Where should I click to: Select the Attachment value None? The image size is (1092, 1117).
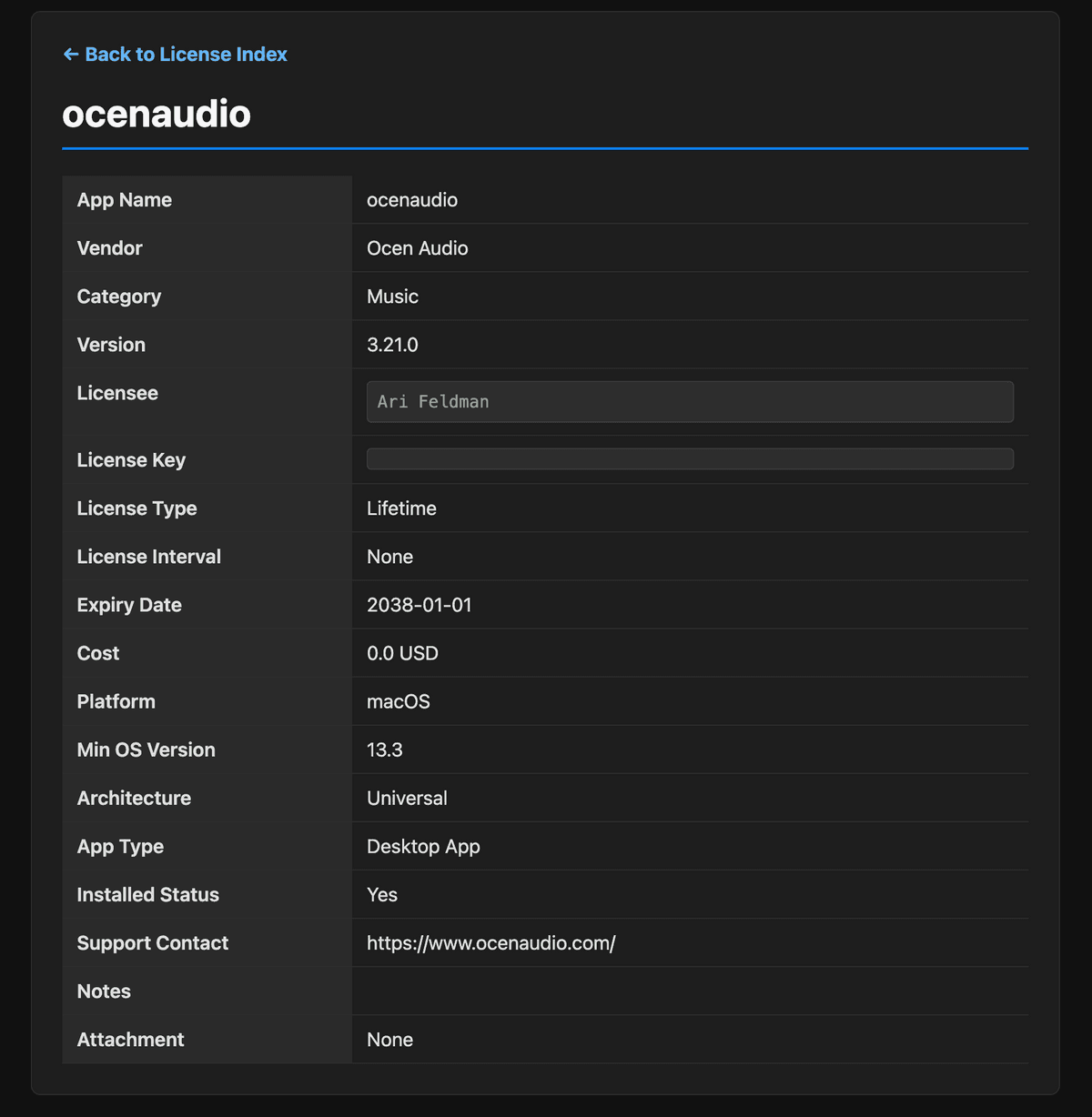[x=389, y=1039]
